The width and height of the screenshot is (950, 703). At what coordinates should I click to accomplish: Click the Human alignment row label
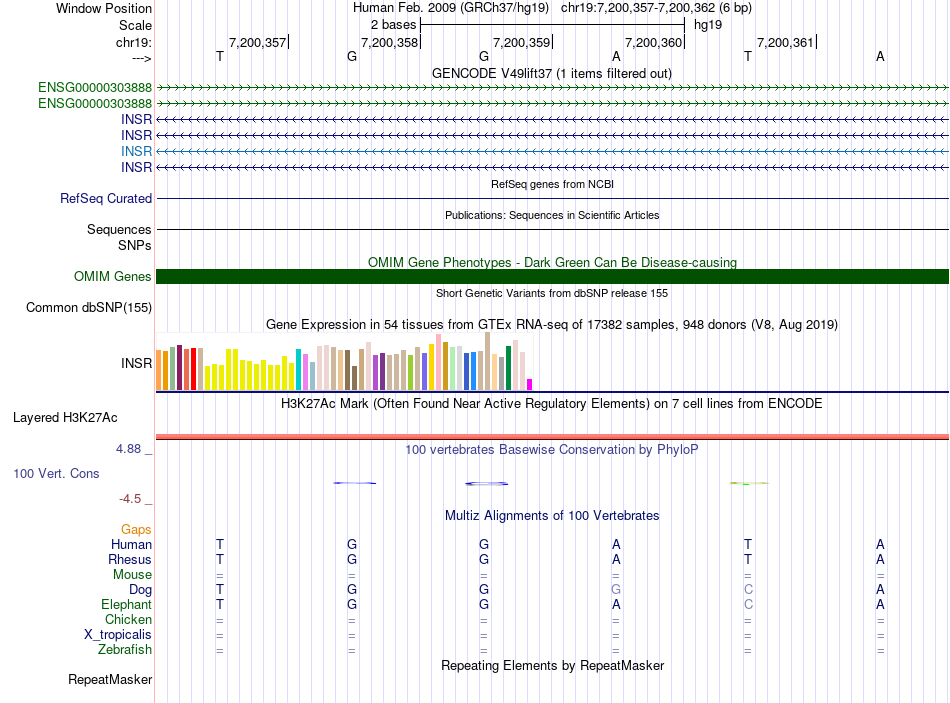pyautogui.click(x=131, y=544)
